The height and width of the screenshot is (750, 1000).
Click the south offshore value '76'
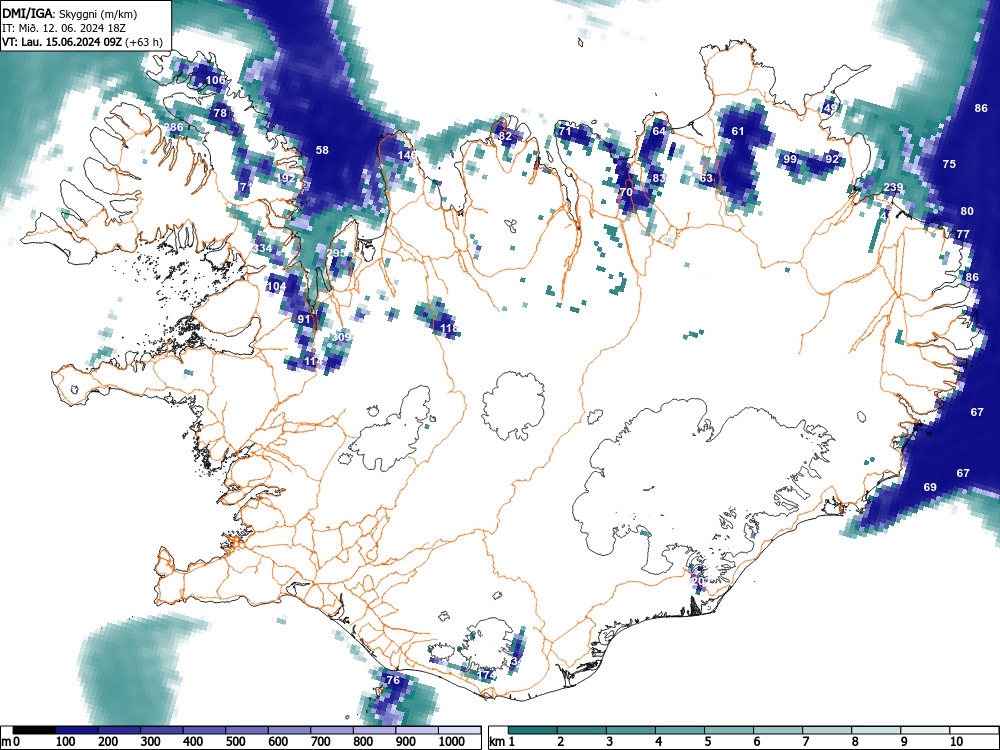[393, 680]
